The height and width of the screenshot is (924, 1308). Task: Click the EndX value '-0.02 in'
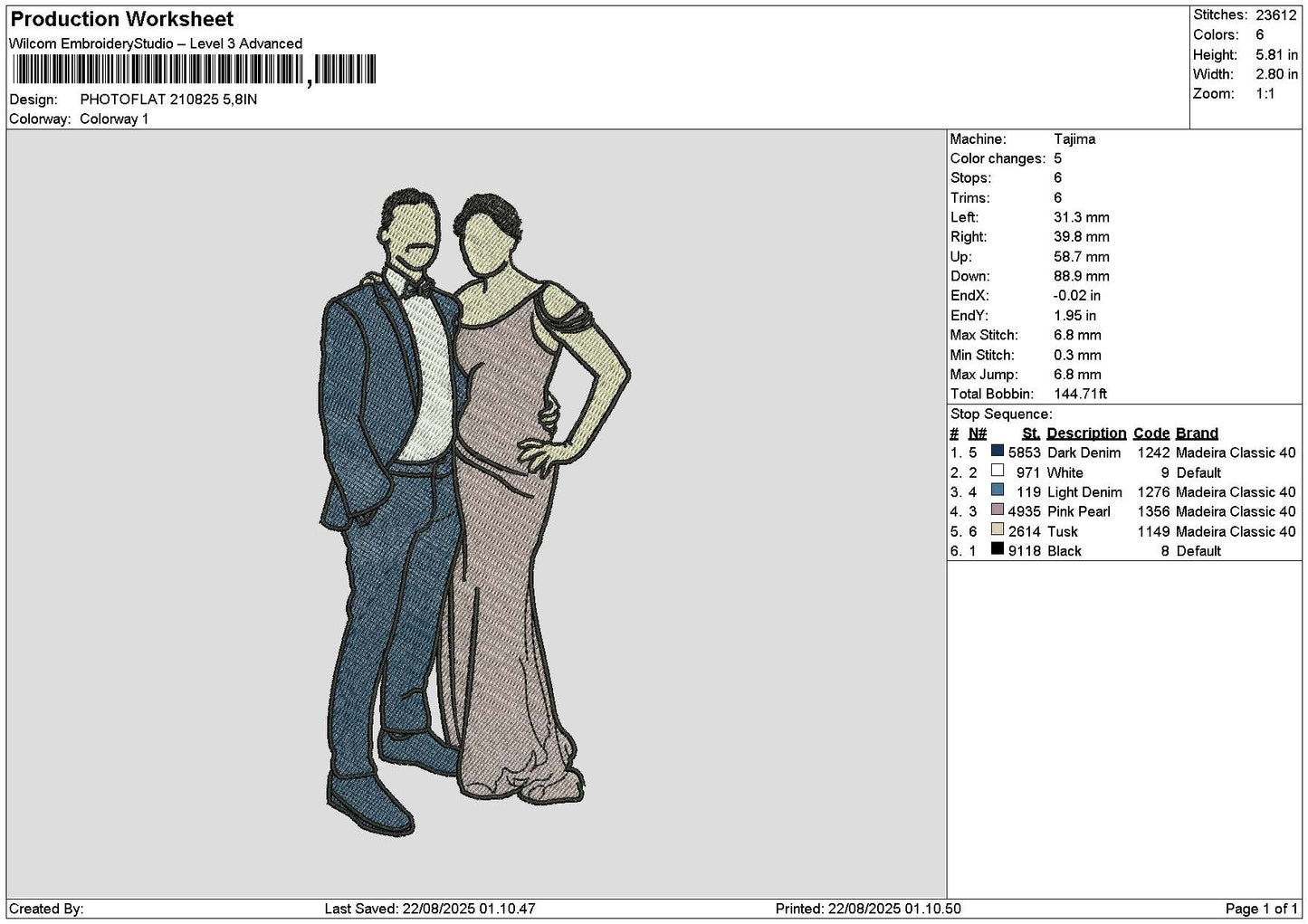pos(1077,296)
